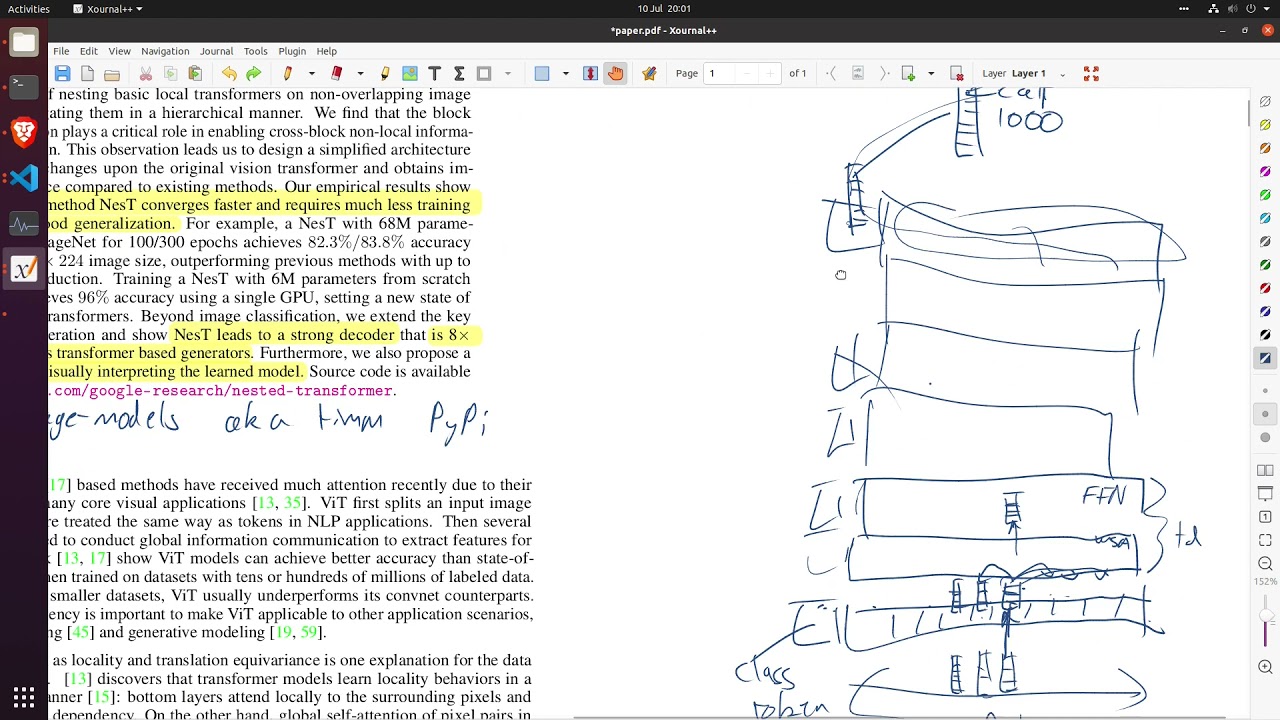This screenshot has height=720, width=1280.
Task: Open a file with the folder icon
Action: pyautogui.click(x=112, y=73)
